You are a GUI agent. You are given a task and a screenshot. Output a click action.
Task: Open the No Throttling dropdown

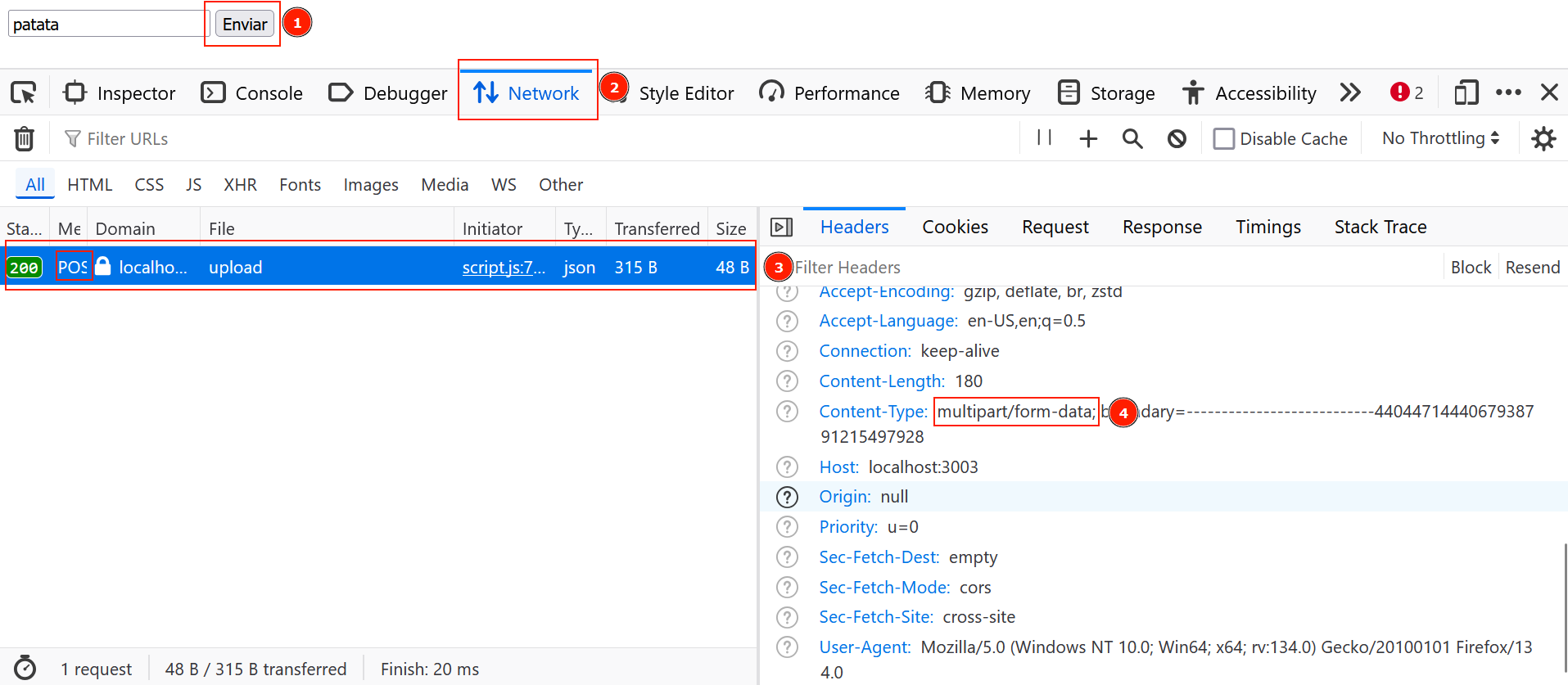(1440, 138)
